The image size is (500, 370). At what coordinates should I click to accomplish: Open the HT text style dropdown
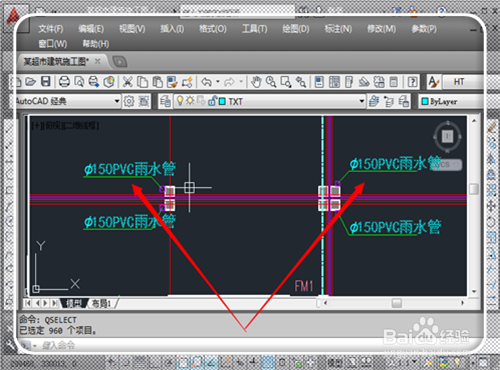point(463,82)
